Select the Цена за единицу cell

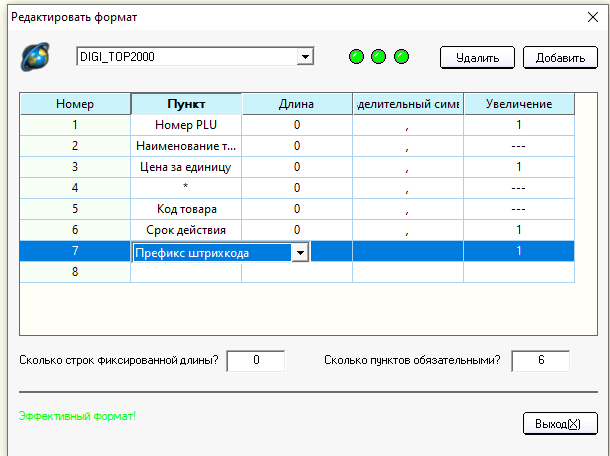pyautogui.click(x=186, y=167)
